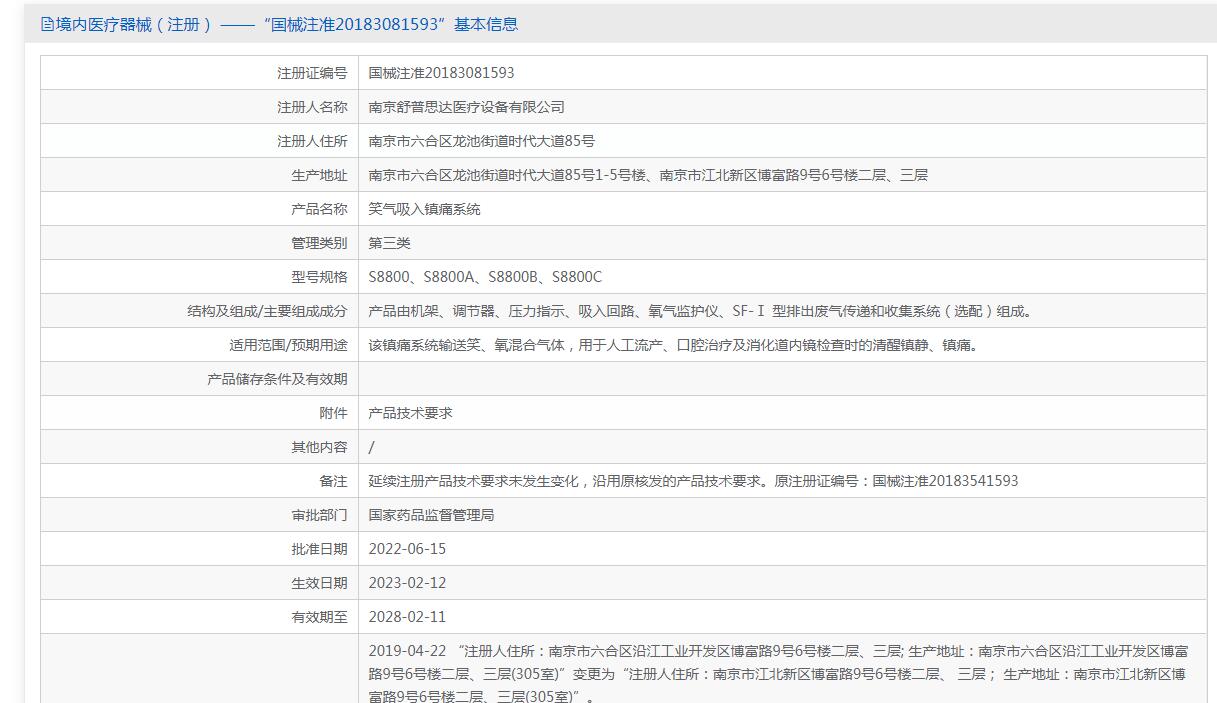
Task: Select the 产品技术要求 attachment value
Action: point(410,413)
